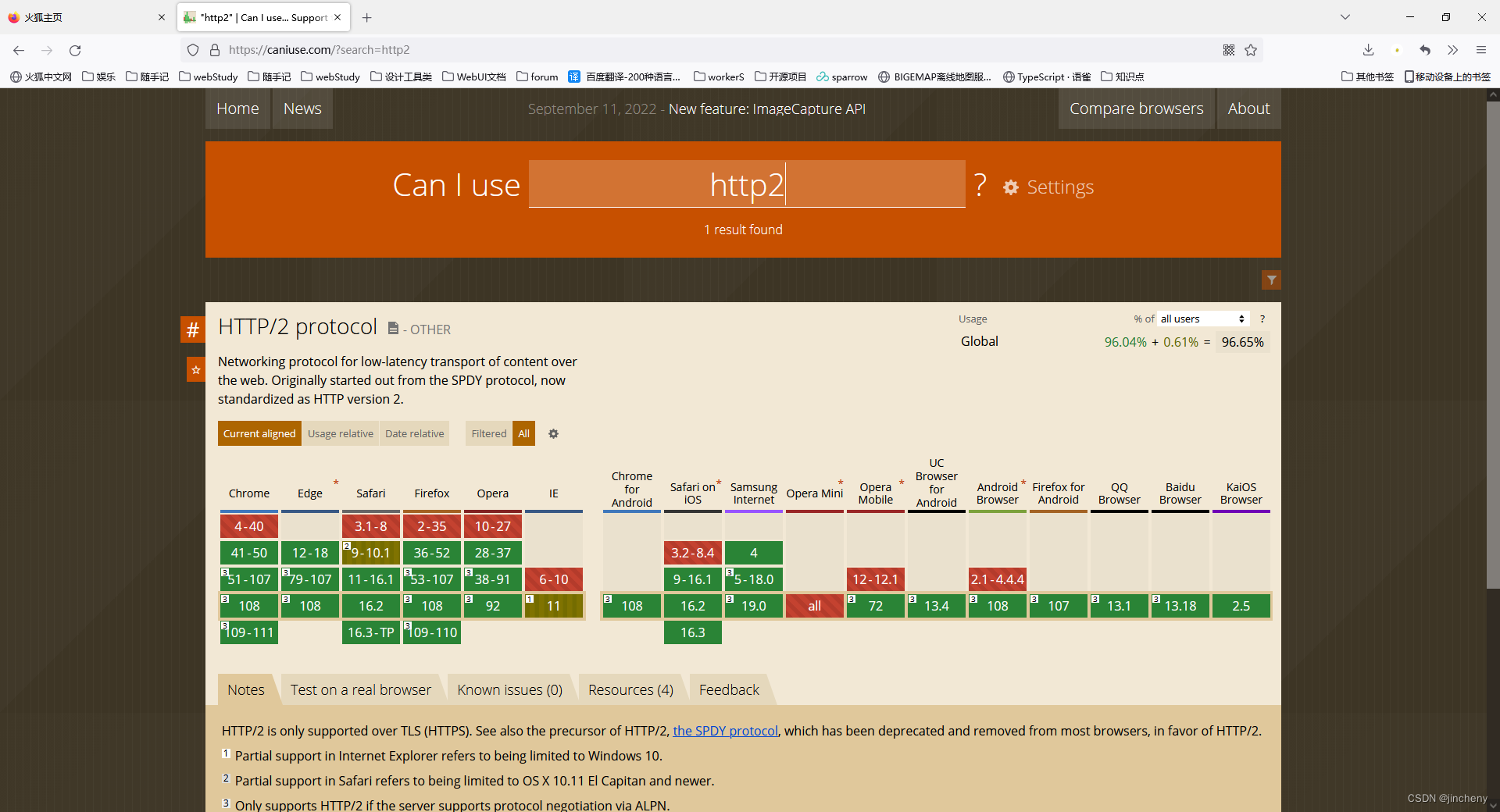
Task: Click the tracking protection shield in address bar
Action: pyautogui.click(x=192, y=49)
